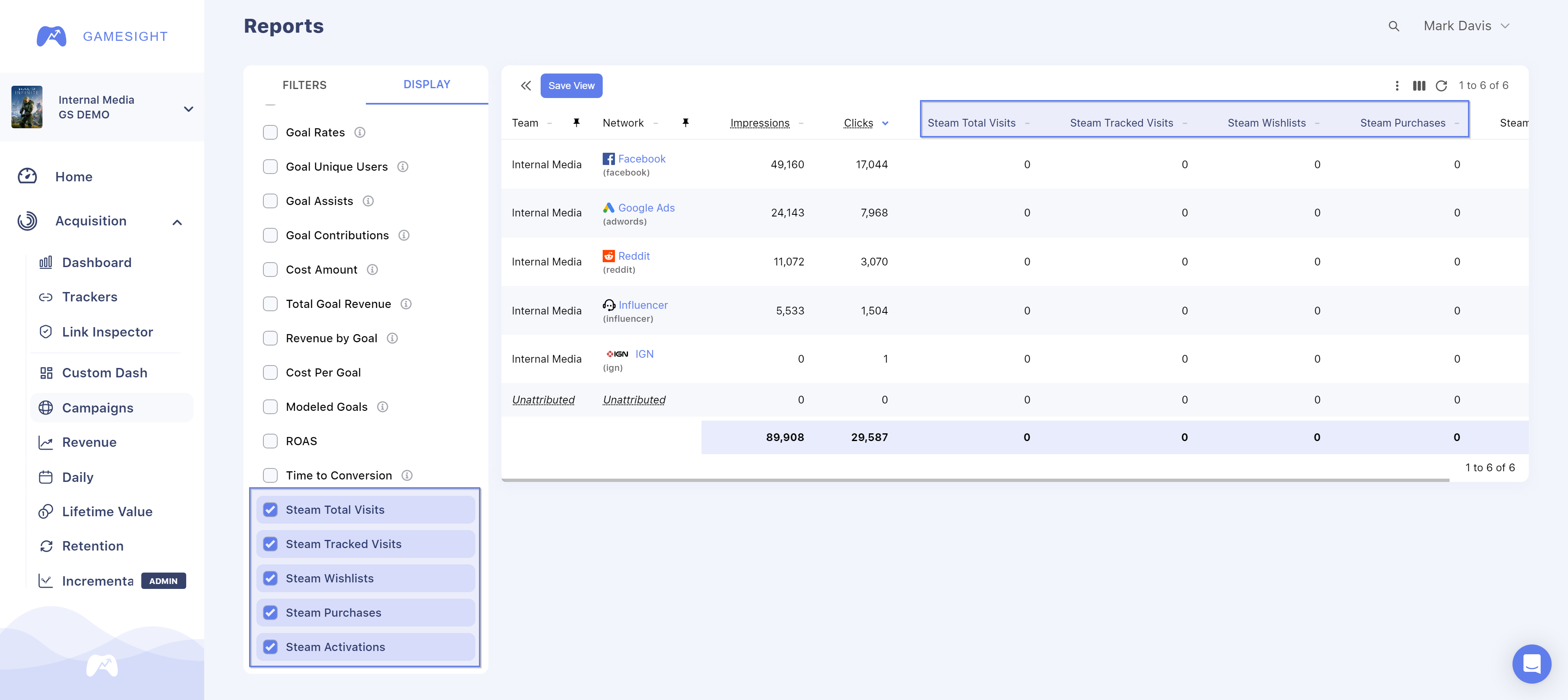
Task: Click the Dashboard bar chart icon
Action: click(x=46, y=262)
